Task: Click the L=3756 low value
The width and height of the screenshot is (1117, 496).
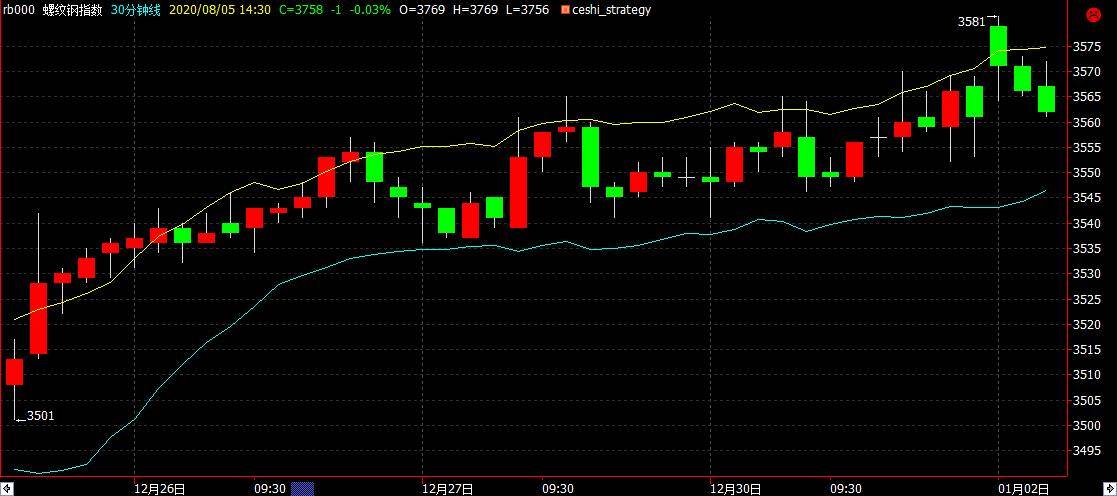Action: tap(526, 10)
